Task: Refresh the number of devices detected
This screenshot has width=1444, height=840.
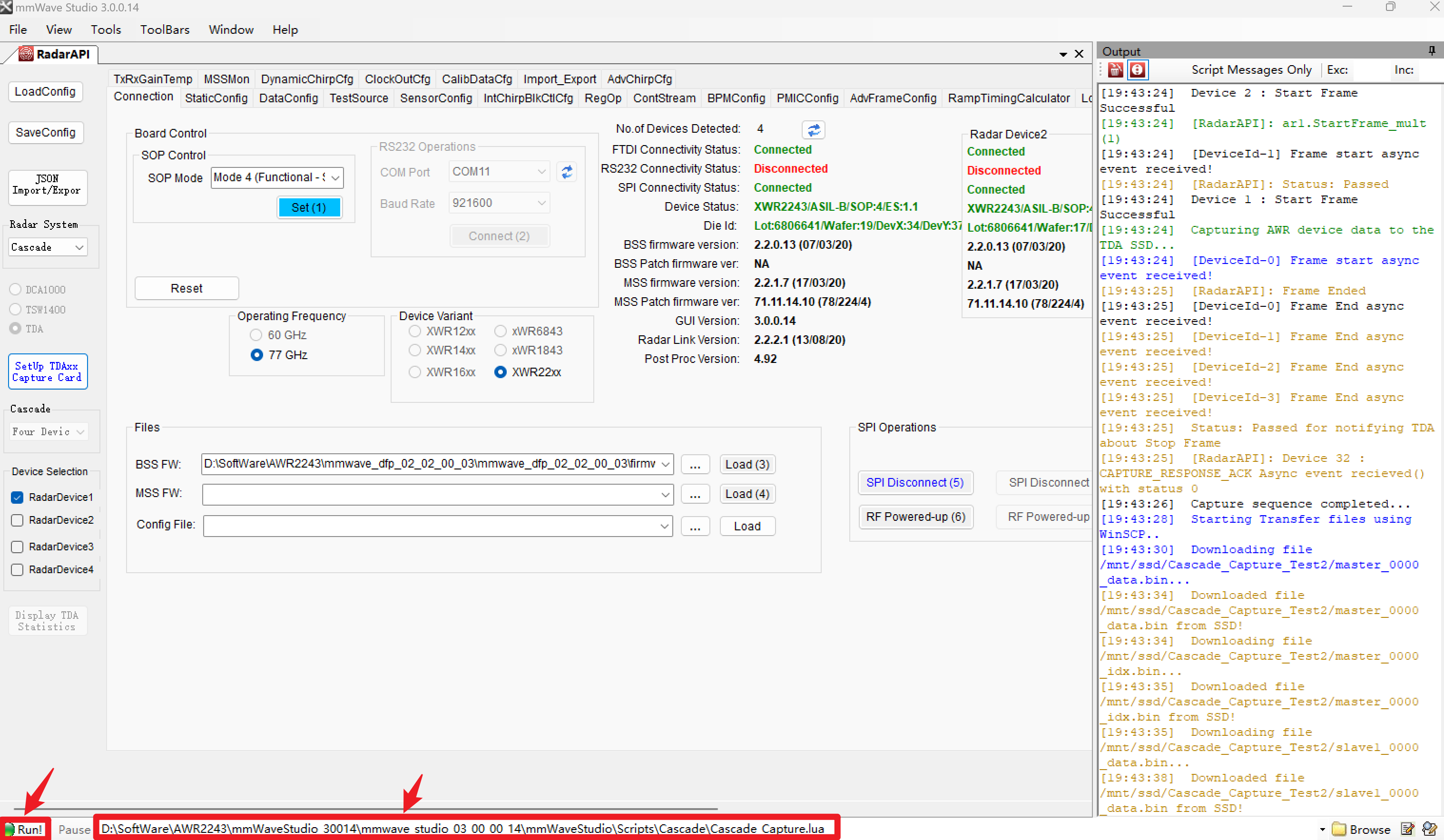Action: 814,130
